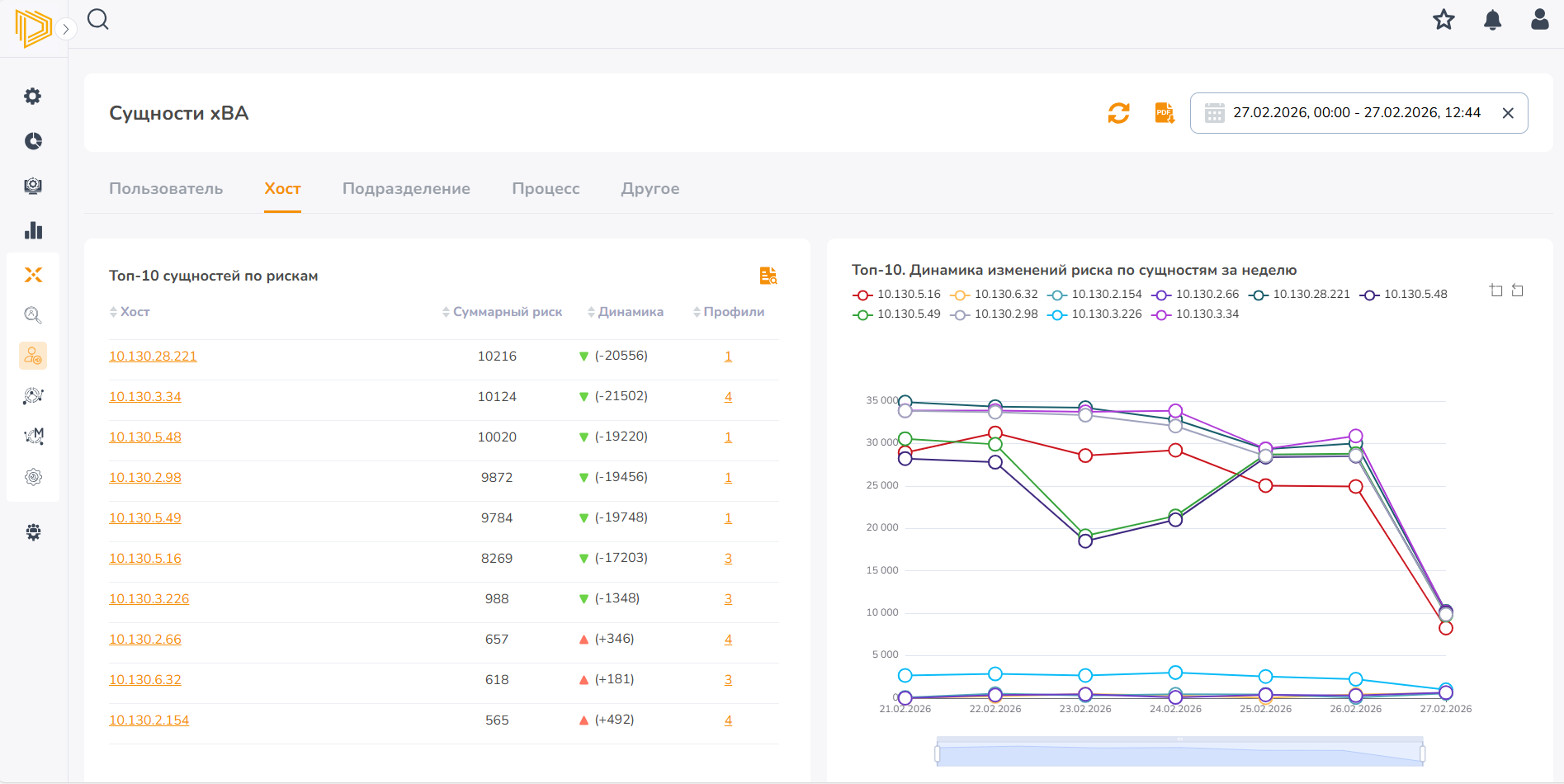1564x784 pixels.
Task: Open profiles count link for 10.130.2.154
Action: [x=728, y=720]
